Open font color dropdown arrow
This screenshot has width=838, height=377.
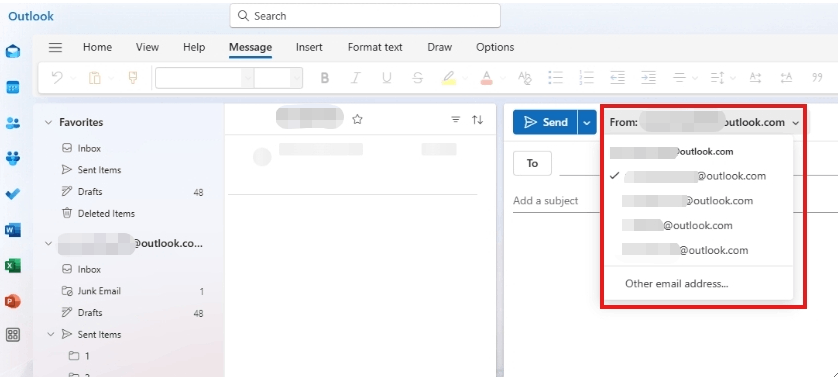click(502, 79)
